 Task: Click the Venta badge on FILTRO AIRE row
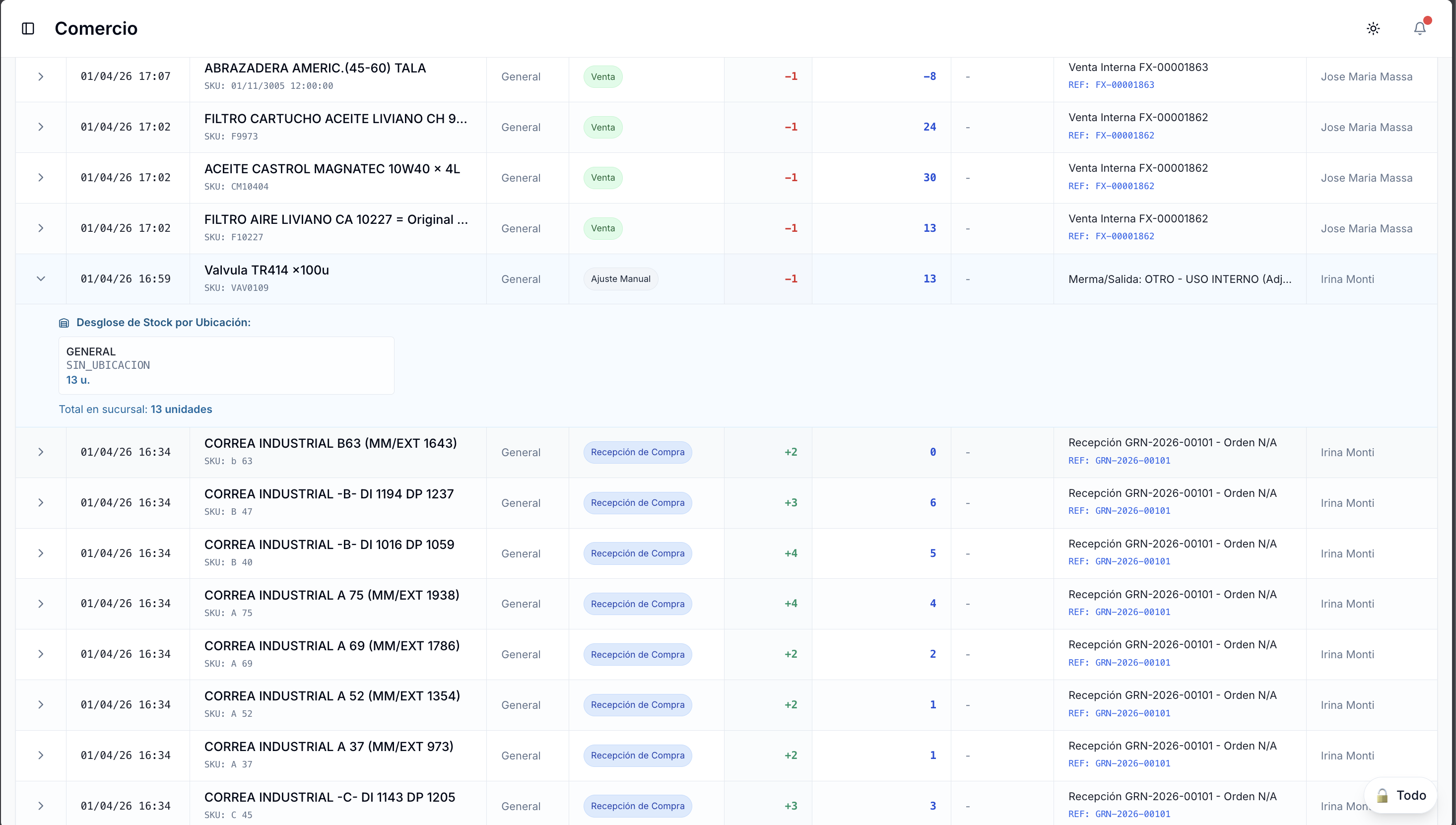602,228
